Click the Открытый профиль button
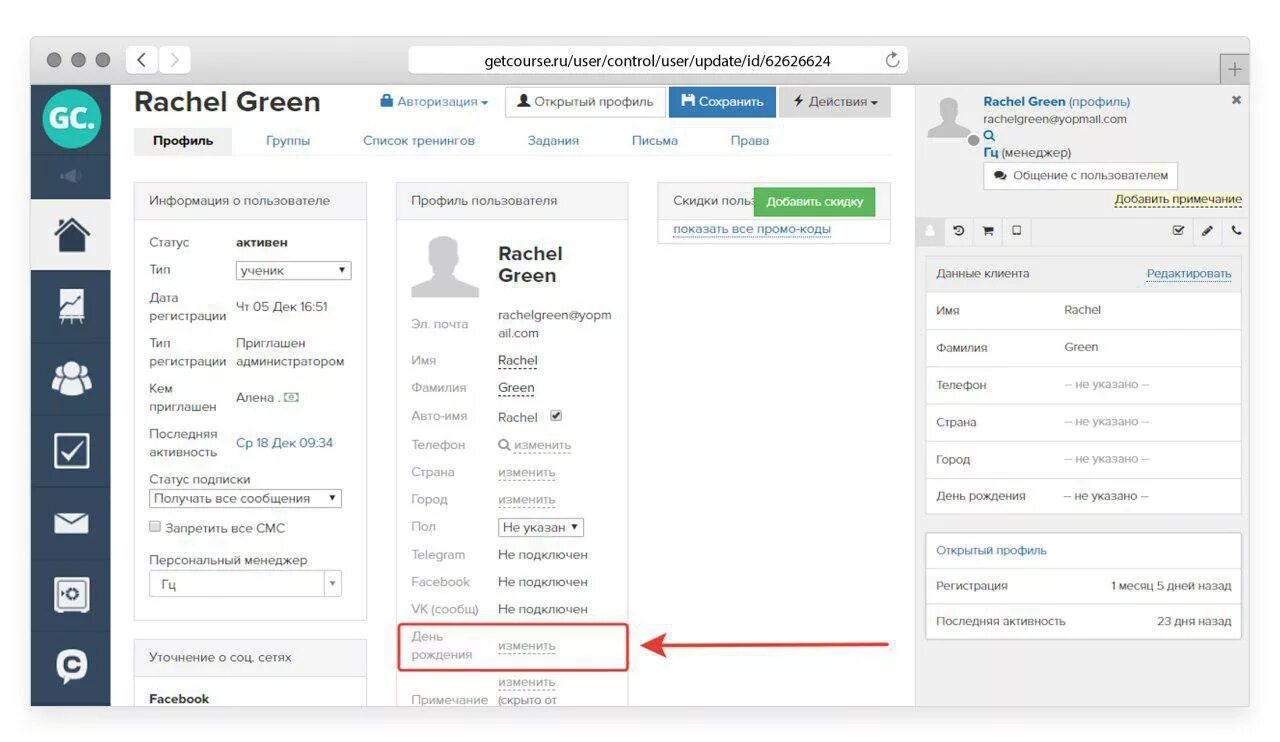This screenshot has width=1280, height=742. click(585, 102)
